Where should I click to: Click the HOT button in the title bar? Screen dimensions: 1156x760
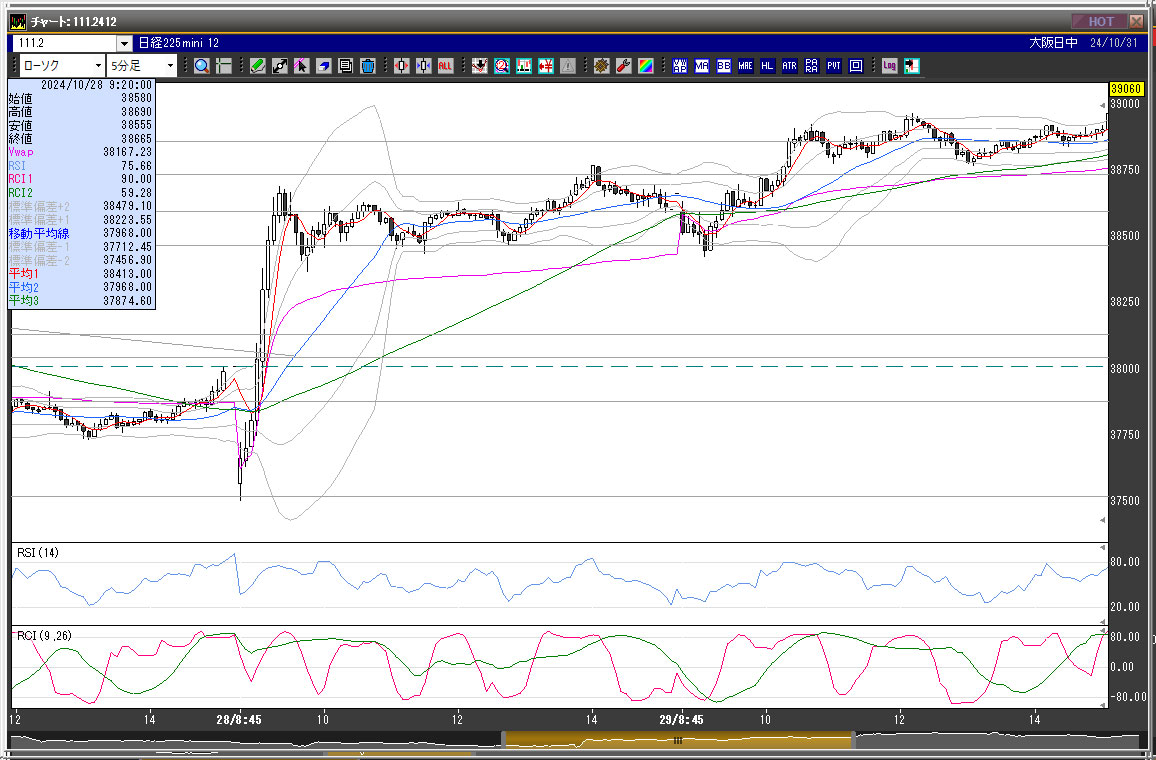point(1099,21)
